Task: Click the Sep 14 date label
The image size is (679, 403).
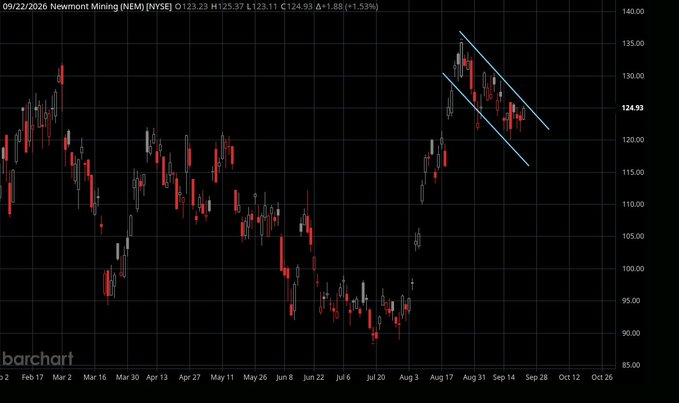Action: click(x=504, y=377)
